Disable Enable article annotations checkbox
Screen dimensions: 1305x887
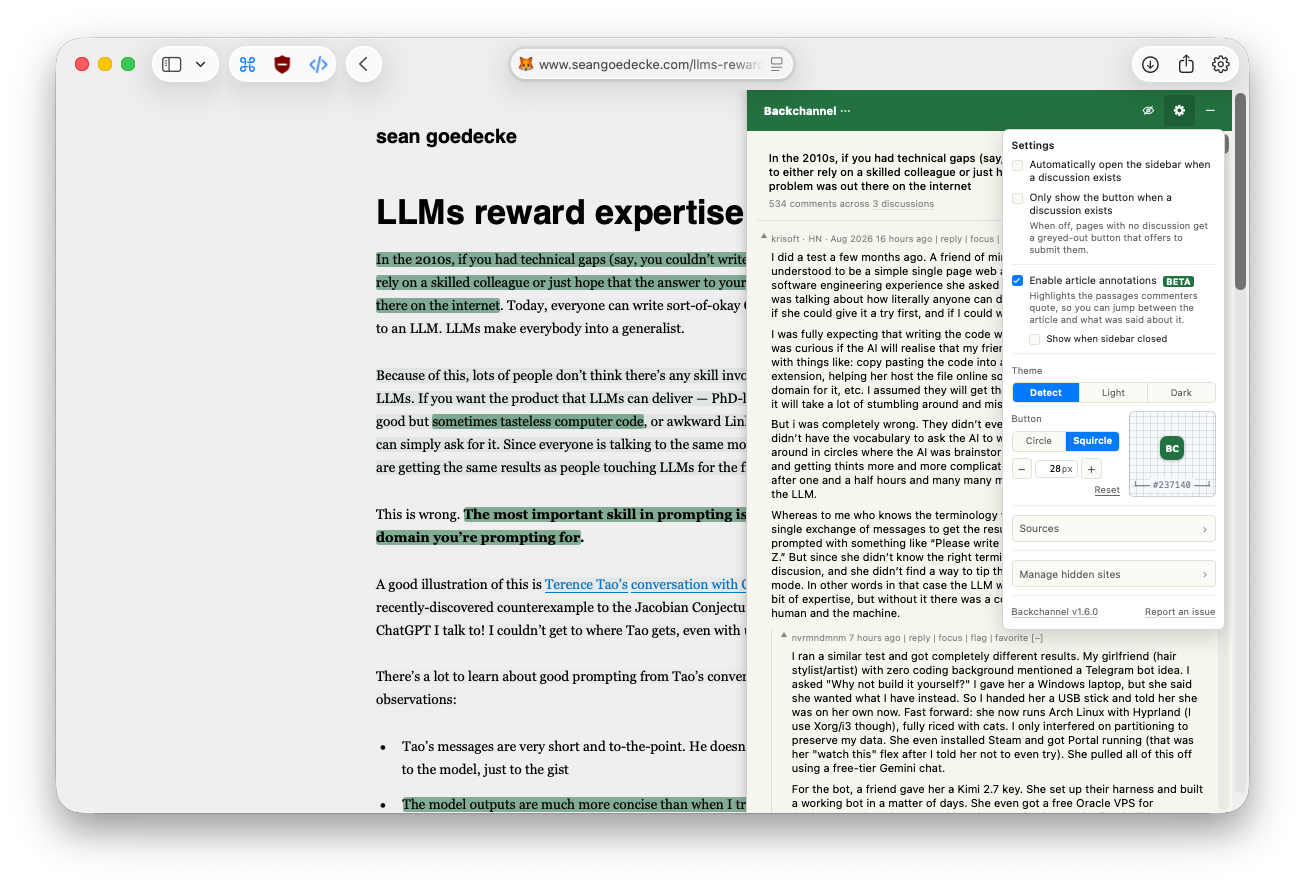1018,281
